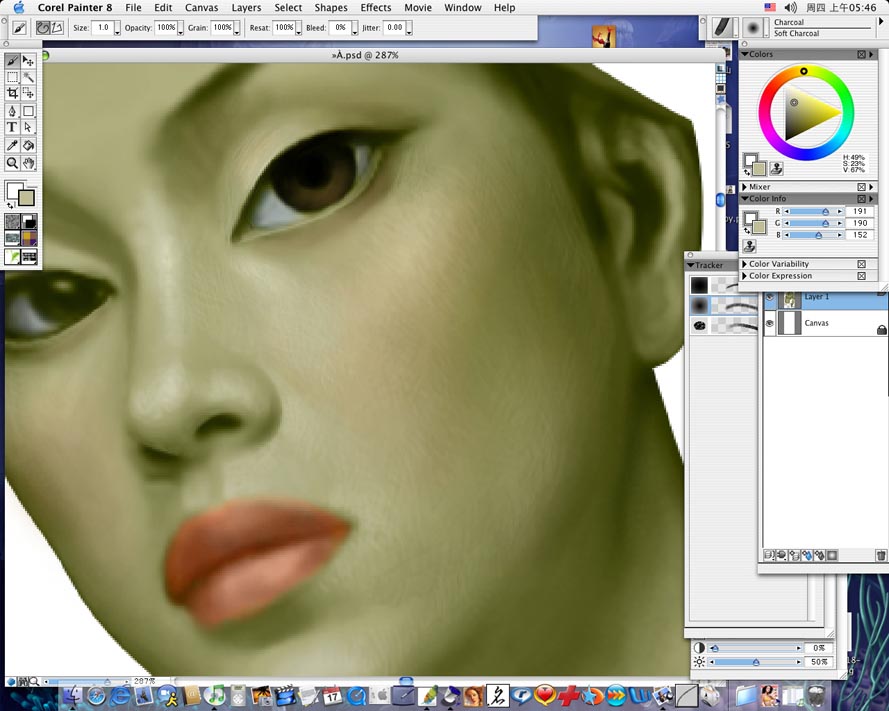Swap main and additional colors in toolbox
The height and width of the screenshot is (711, 889).
10,205
